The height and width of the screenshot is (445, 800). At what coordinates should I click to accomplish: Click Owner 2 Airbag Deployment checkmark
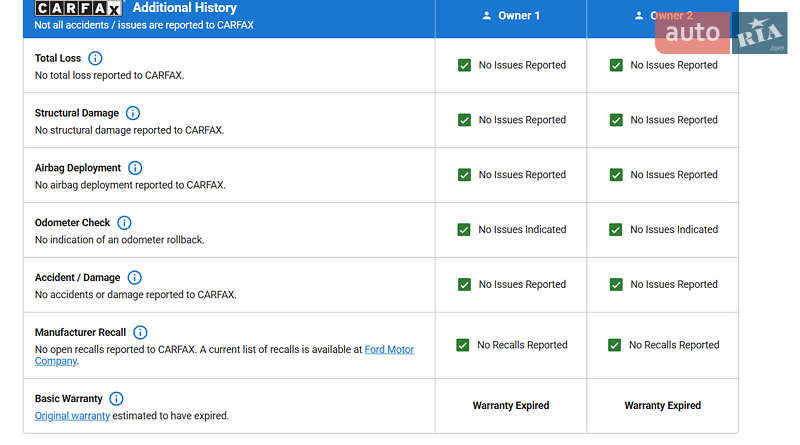(616, 175)
